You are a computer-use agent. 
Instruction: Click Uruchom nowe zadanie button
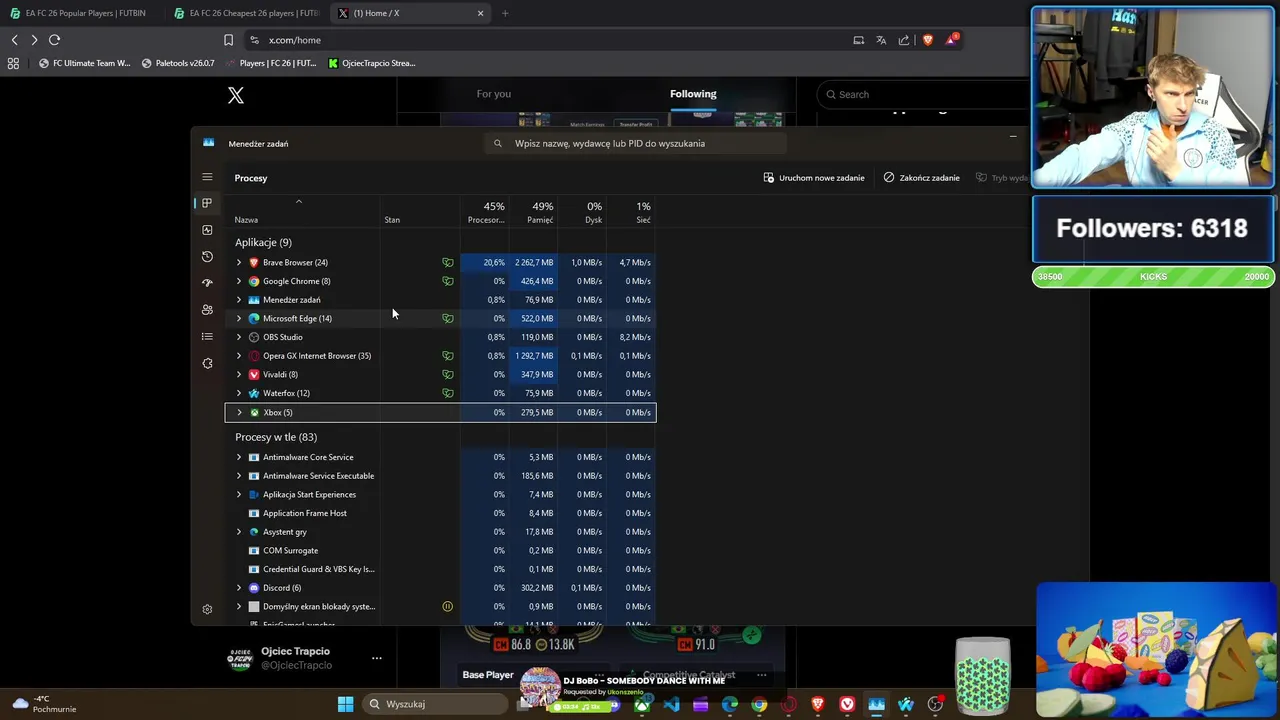coord(813,178)
